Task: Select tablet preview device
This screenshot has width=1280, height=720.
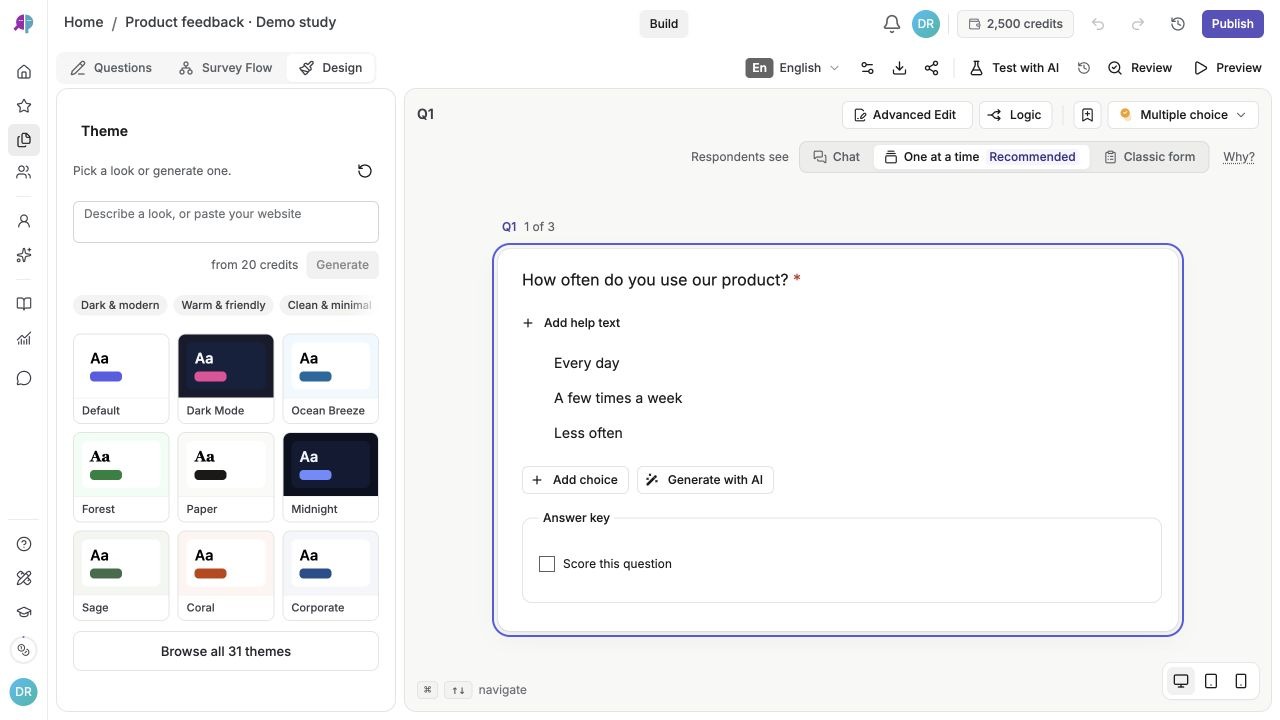Action: pos(1211,681)
